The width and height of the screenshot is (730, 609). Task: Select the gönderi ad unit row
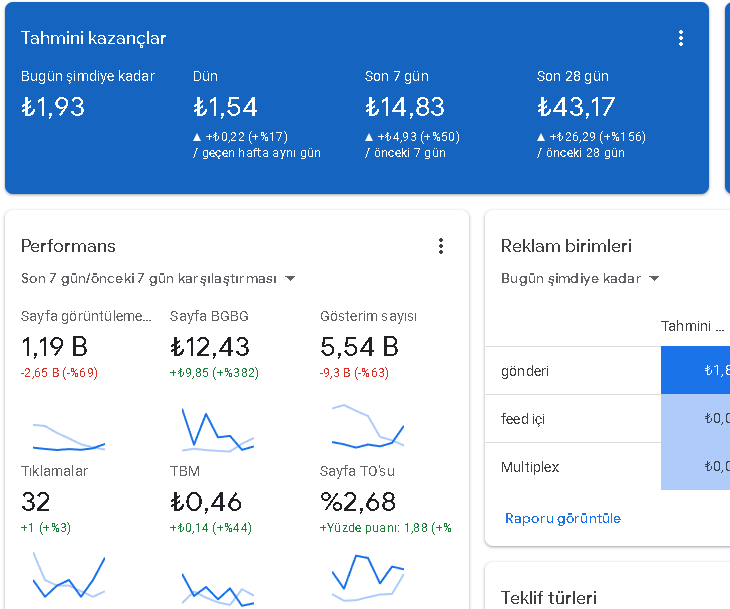[607, 371]
